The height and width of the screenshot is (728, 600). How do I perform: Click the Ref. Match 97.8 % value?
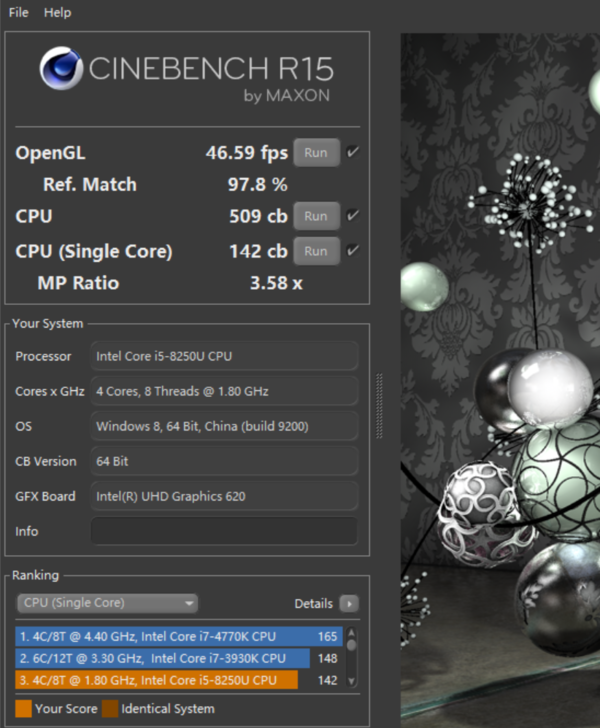[x=258, y=185]
